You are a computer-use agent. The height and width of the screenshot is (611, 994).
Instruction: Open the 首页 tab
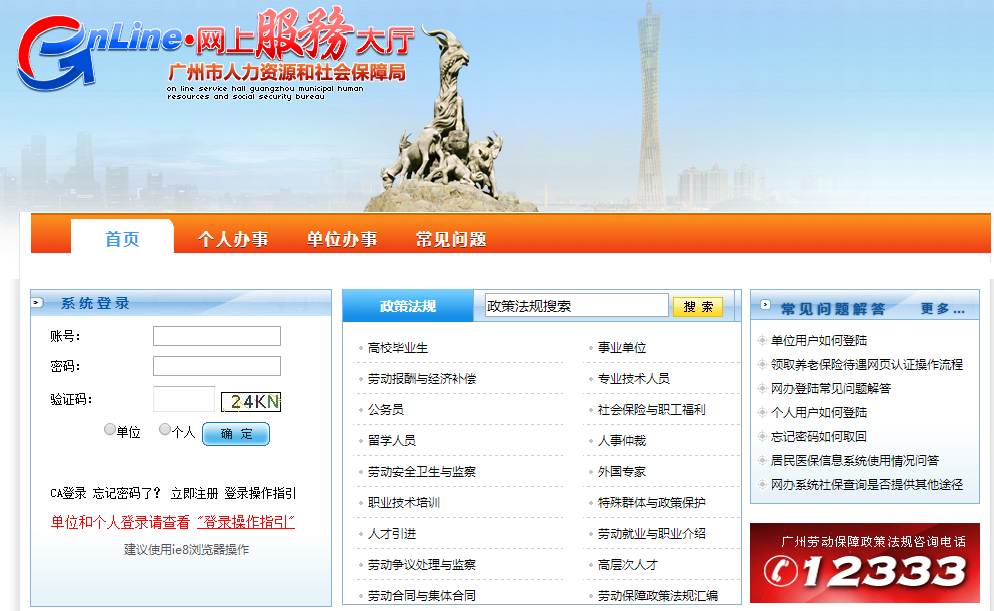click(122, 238)
